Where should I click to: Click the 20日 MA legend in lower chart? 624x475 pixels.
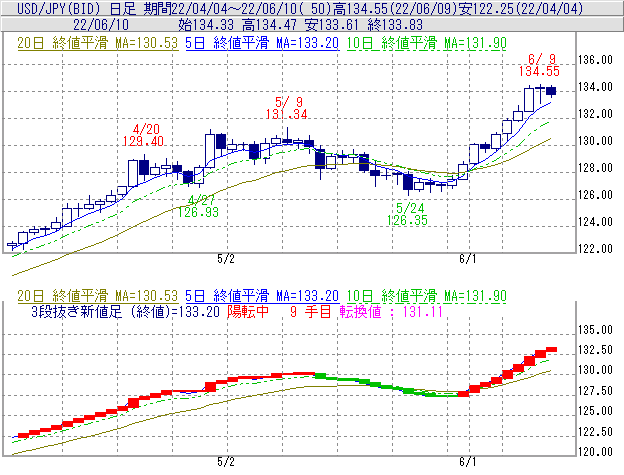point(98,296)
